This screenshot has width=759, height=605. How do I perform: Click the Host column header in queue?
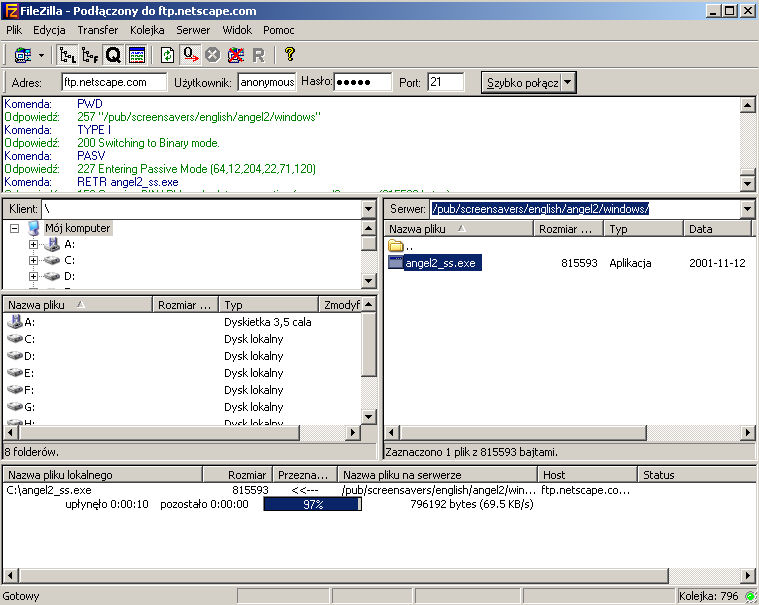(588, 475)
